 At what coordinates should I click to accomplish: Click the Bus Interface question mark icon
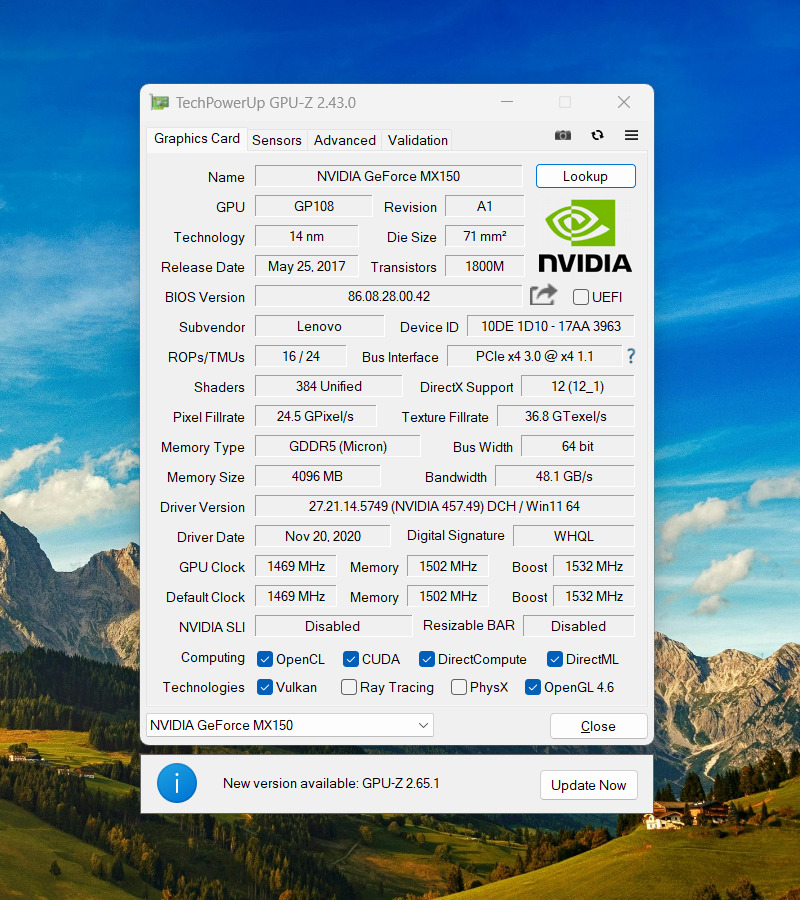click(631, 356)
